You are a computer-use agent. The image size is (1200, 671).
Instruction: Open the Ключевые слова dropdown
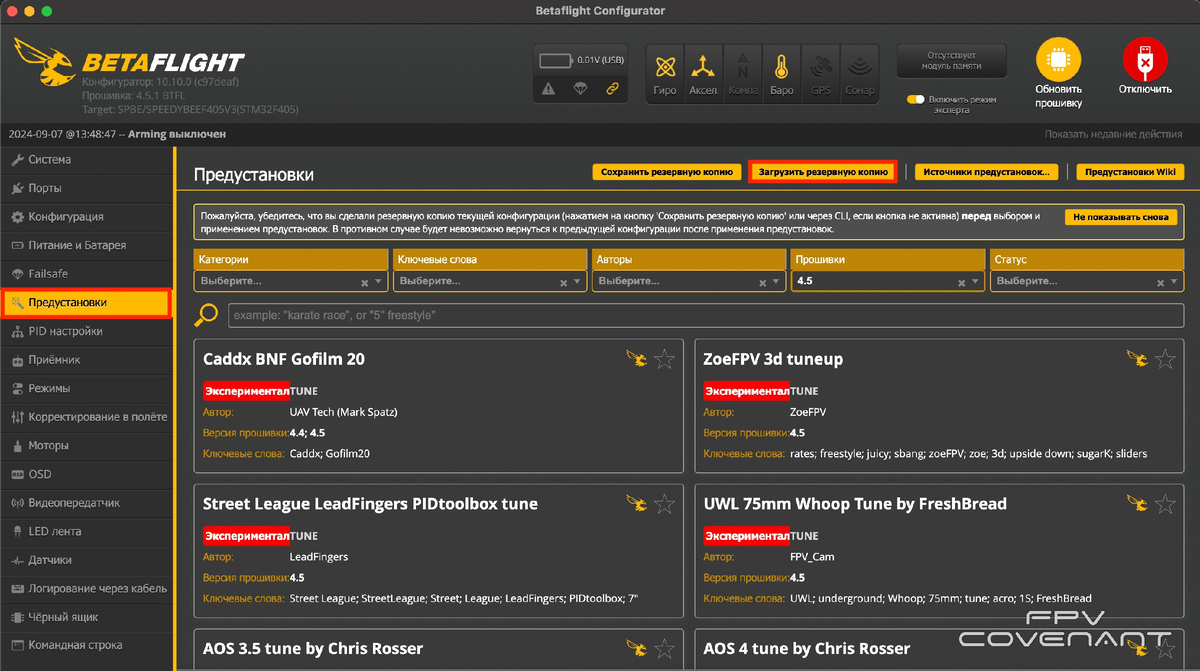coord(489,282)
